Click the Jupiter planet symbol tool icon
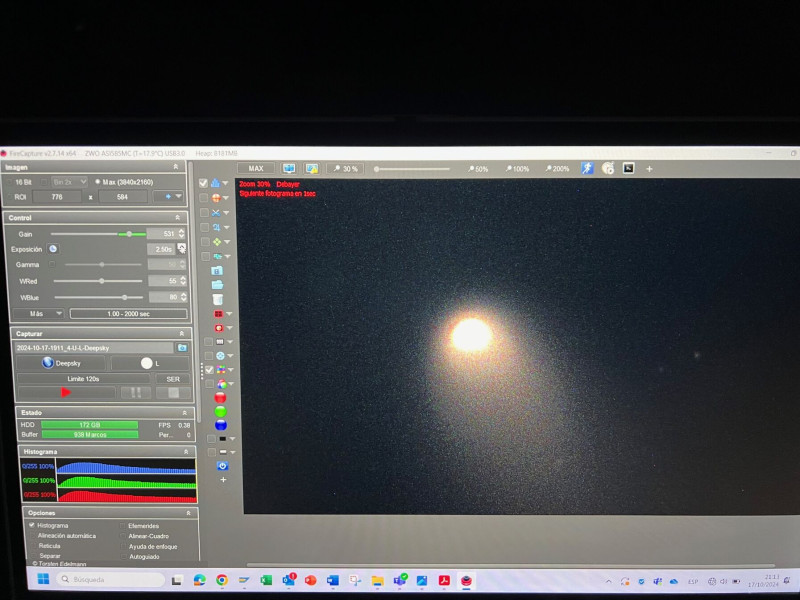This screenshot has width=800, height=600. (217, 227)
